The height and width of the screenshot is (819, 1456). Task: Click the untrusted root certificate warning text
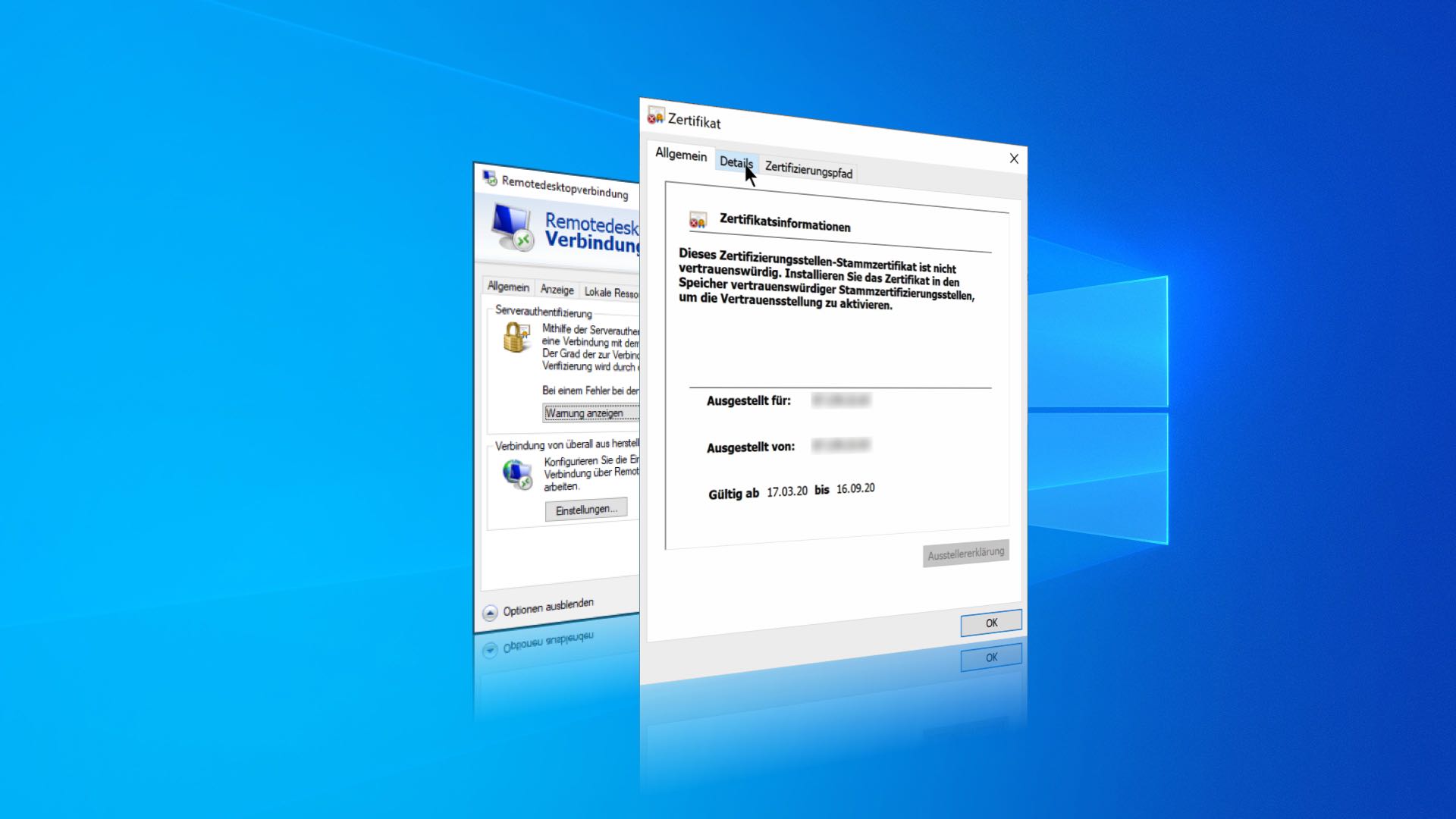tap(827, 279)
